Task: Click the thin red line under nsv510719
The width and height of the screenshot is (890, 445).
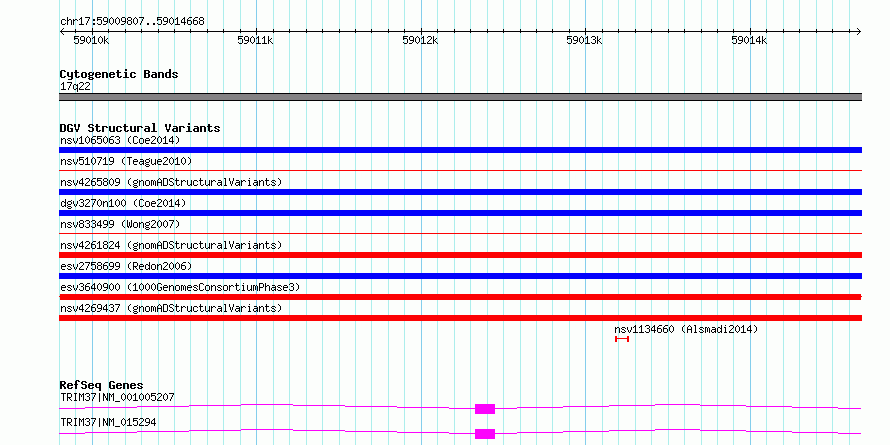Action: [460, 170]
